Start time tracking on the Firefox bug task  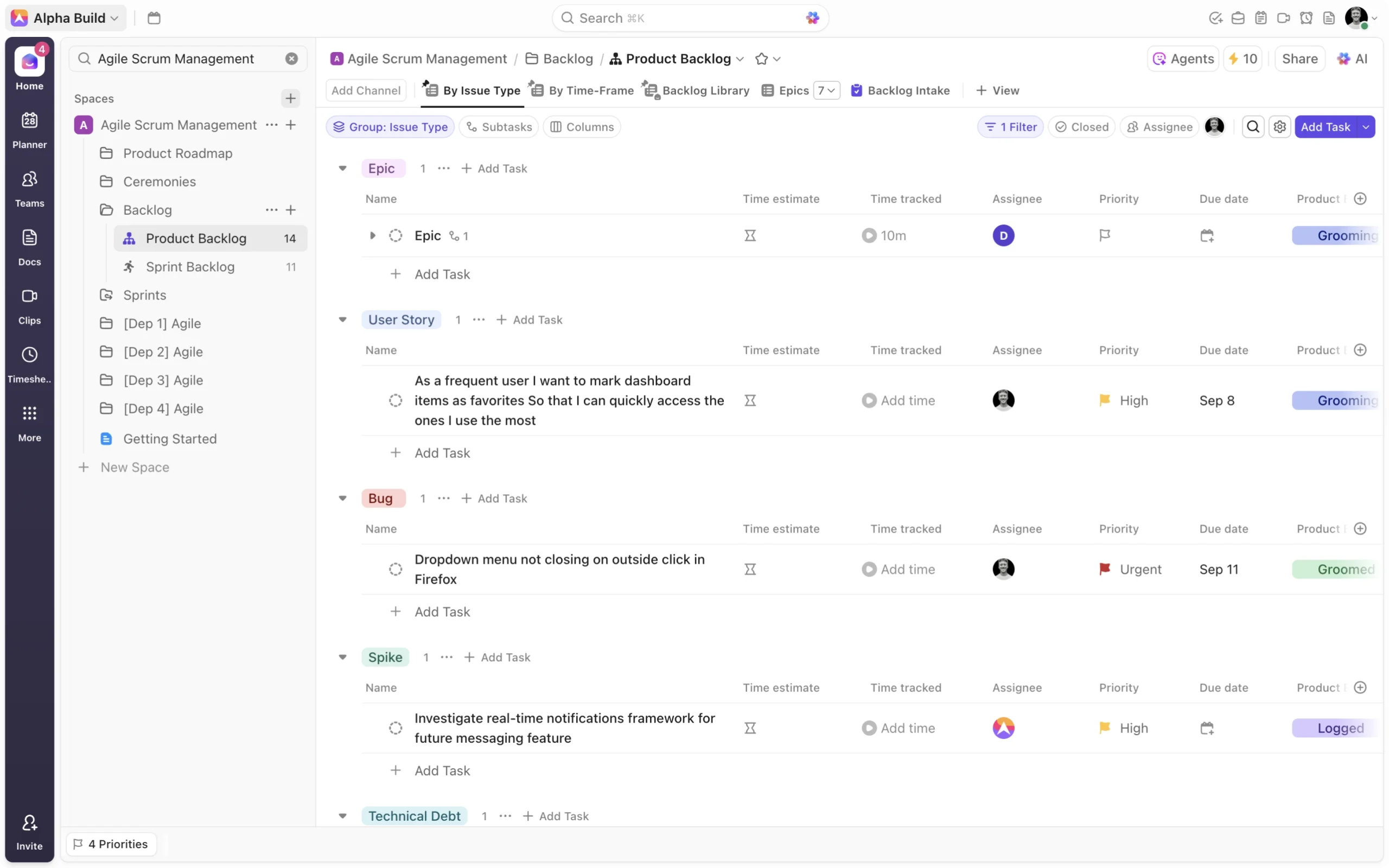[x=869, y=569]
